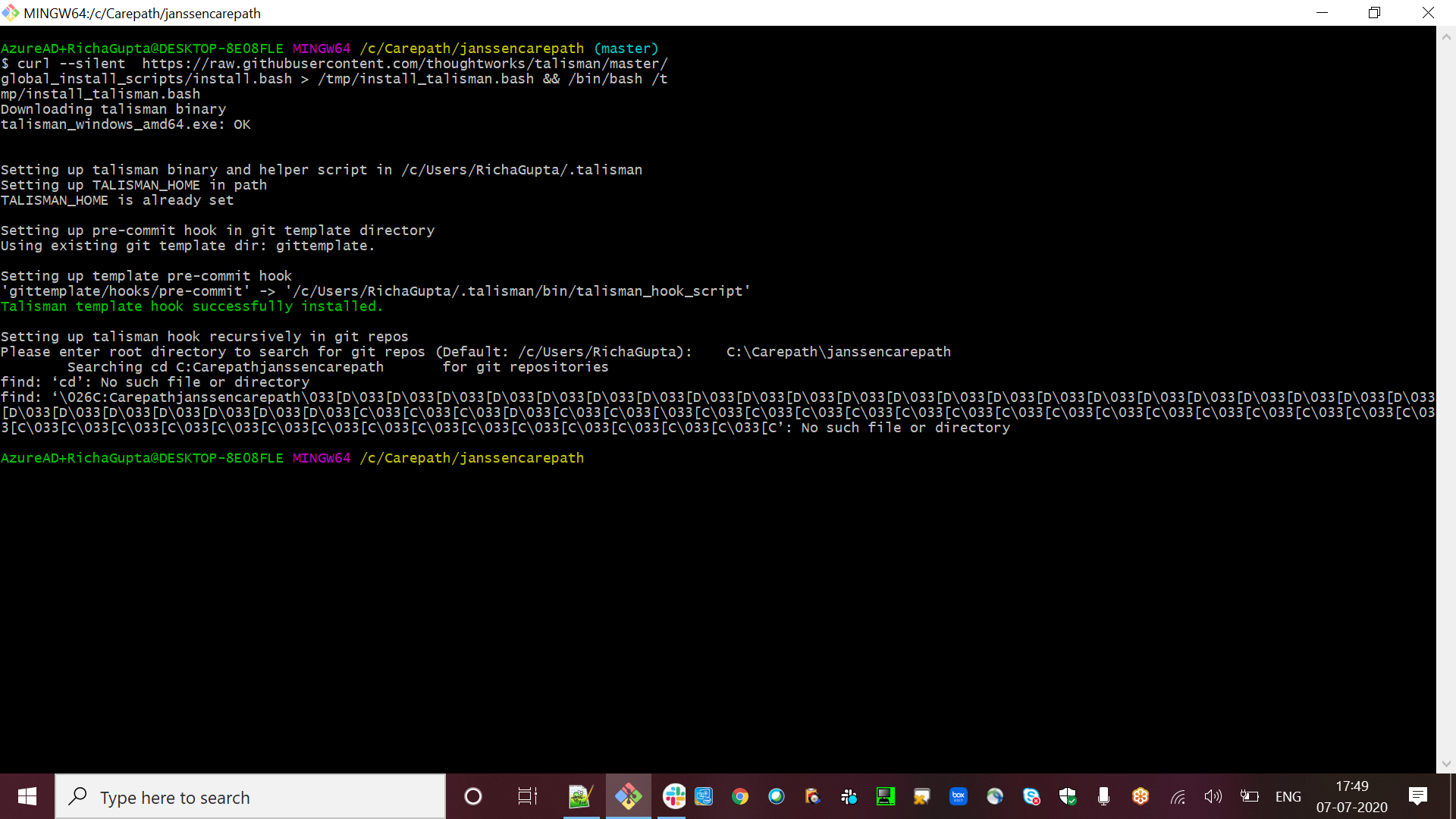Open the Git Bash terminal taskbar icon

point(628,796)
